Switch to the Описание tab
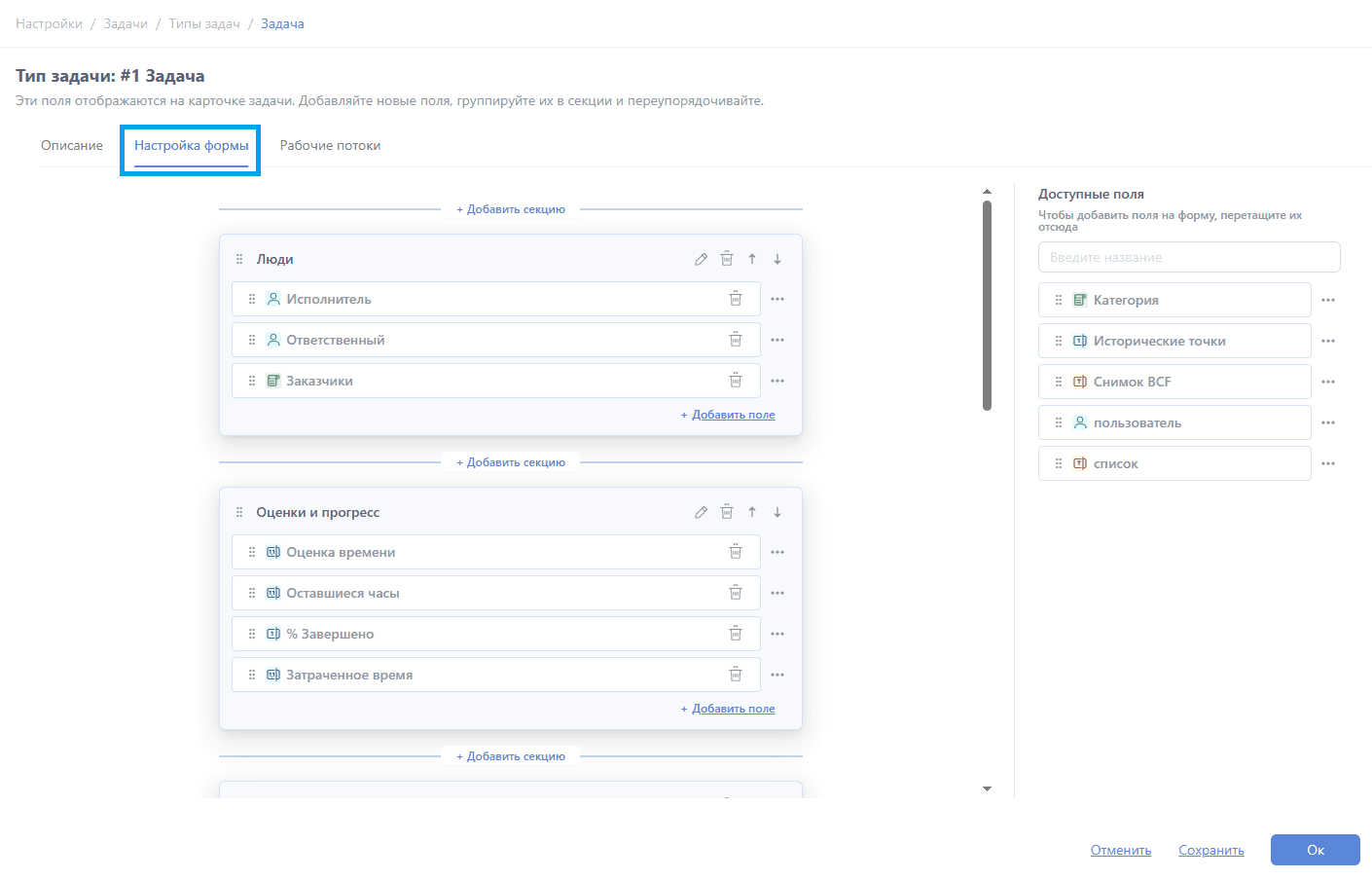 tap(72, 145)
